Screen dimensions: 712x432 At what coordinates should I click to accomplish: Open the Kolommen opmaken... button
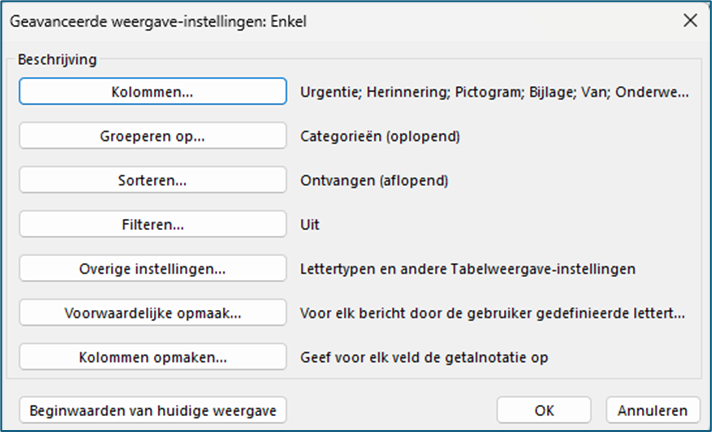pyautogui.click(x=152, y=357)
